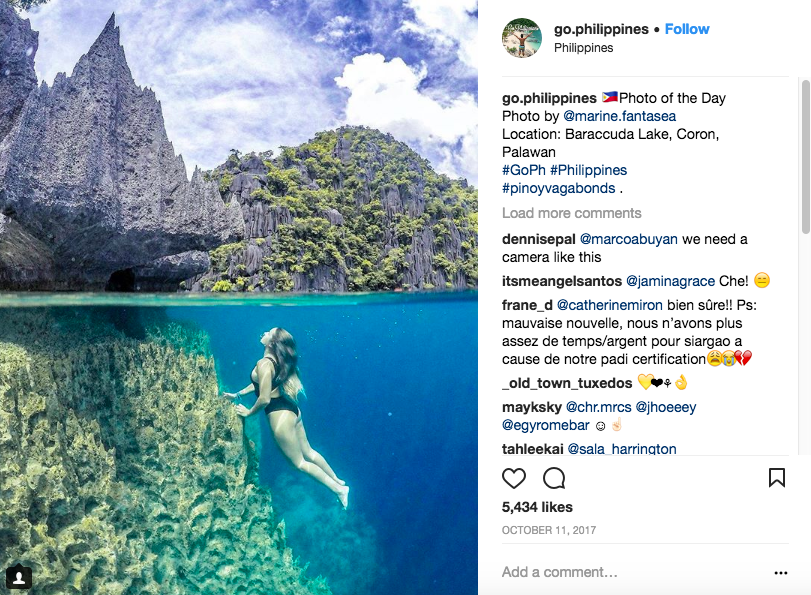View the 5,434 likes list
Screen dimensions: 811x595
(x=535, y=508)
